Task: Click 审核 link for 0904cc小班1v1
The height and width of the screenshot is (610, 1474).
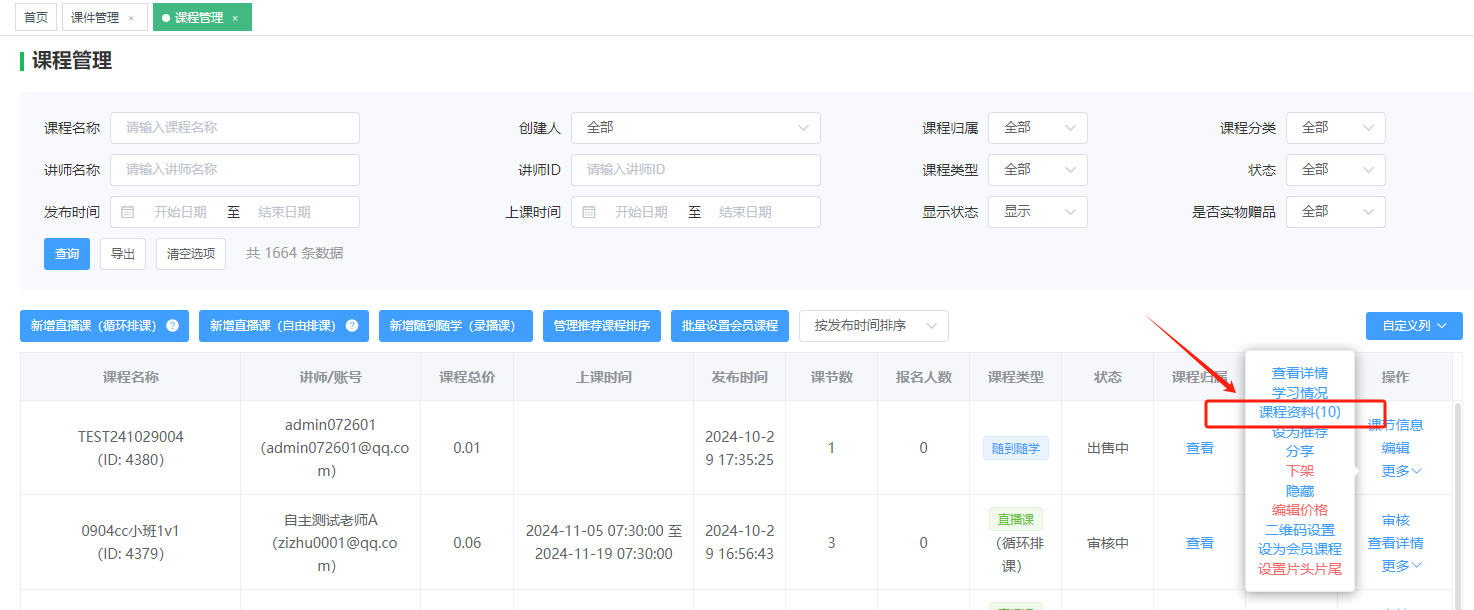Action: 1395,521
